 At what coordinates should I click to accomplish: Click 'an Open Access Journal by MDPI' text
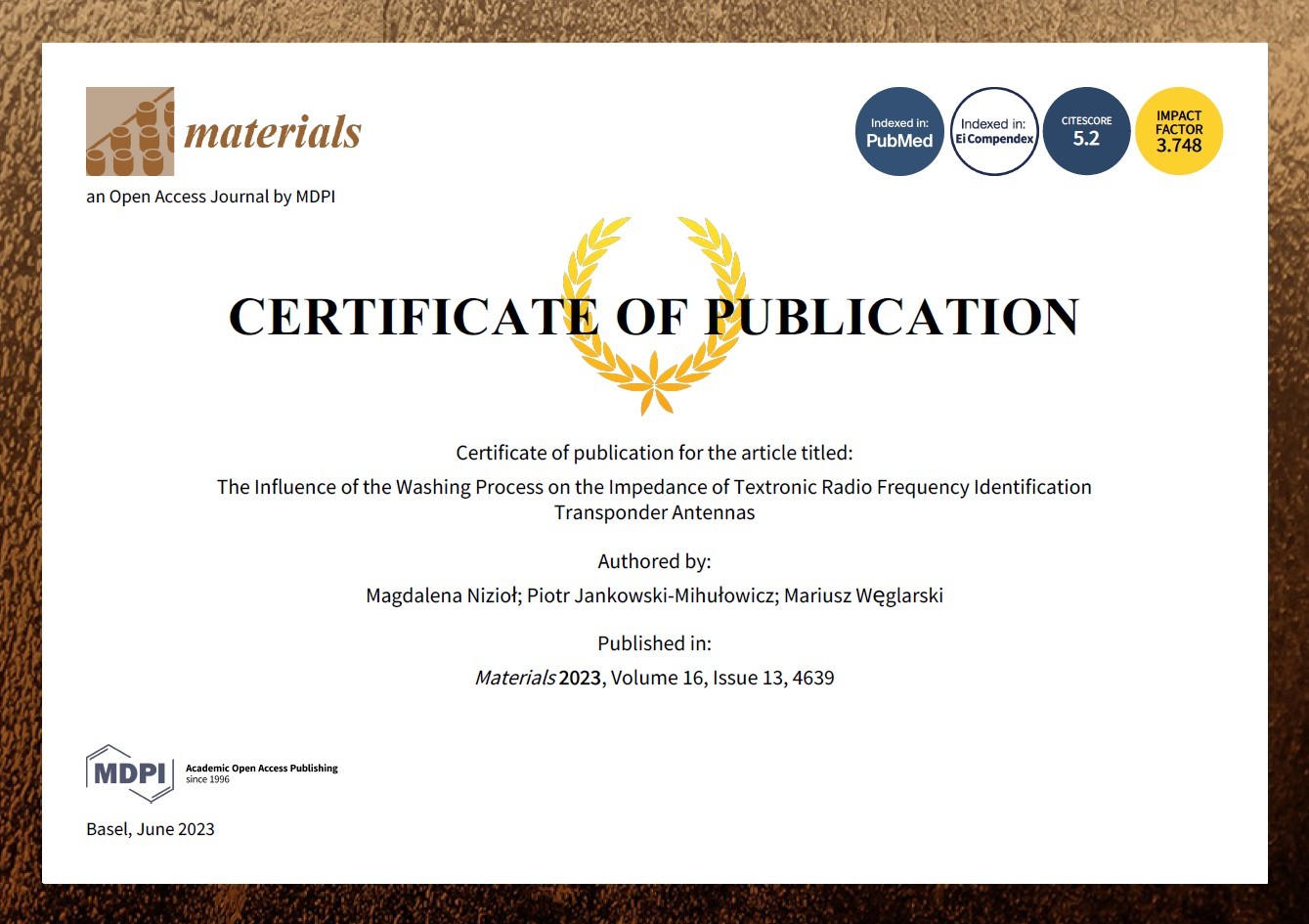[210, 197]
